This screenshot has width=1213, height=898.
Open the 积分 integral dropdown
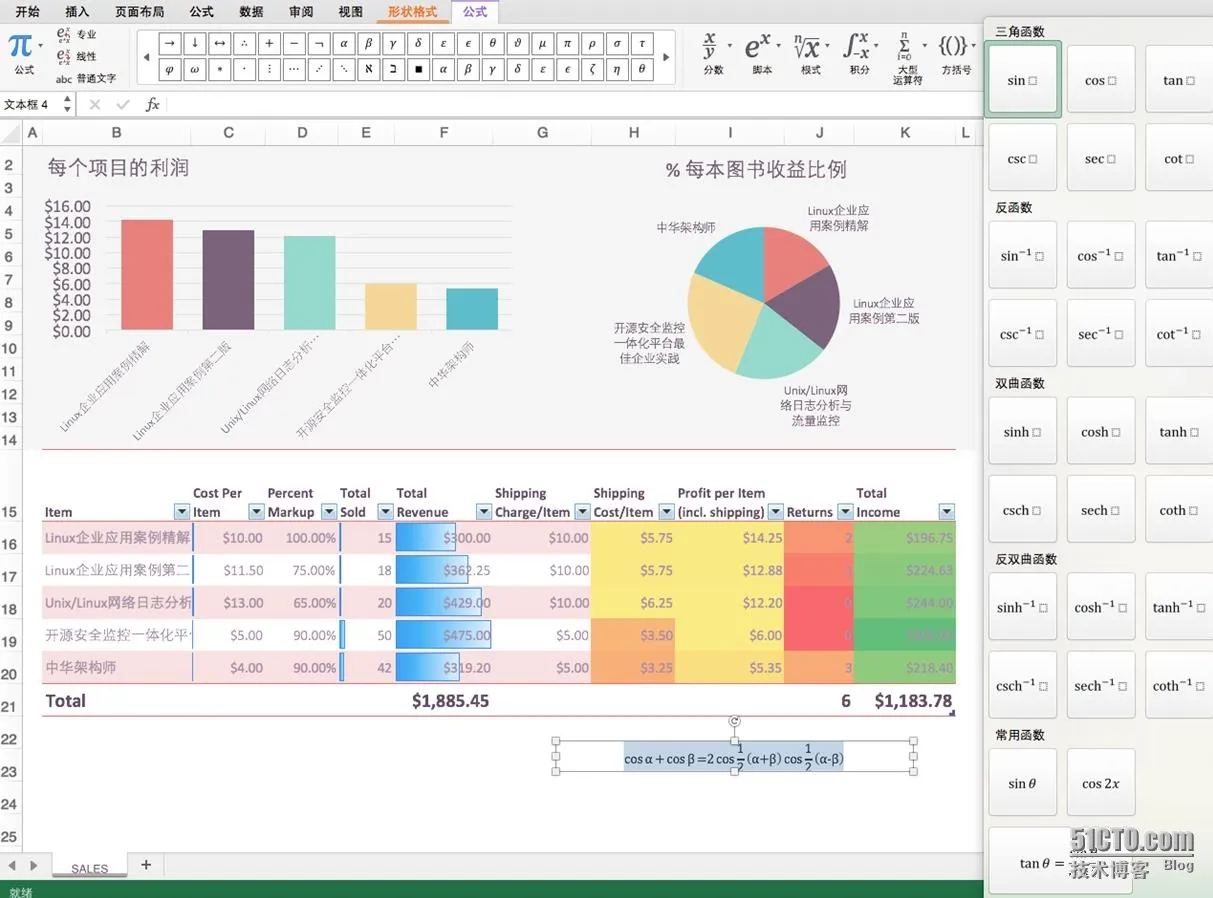[860, 52]
